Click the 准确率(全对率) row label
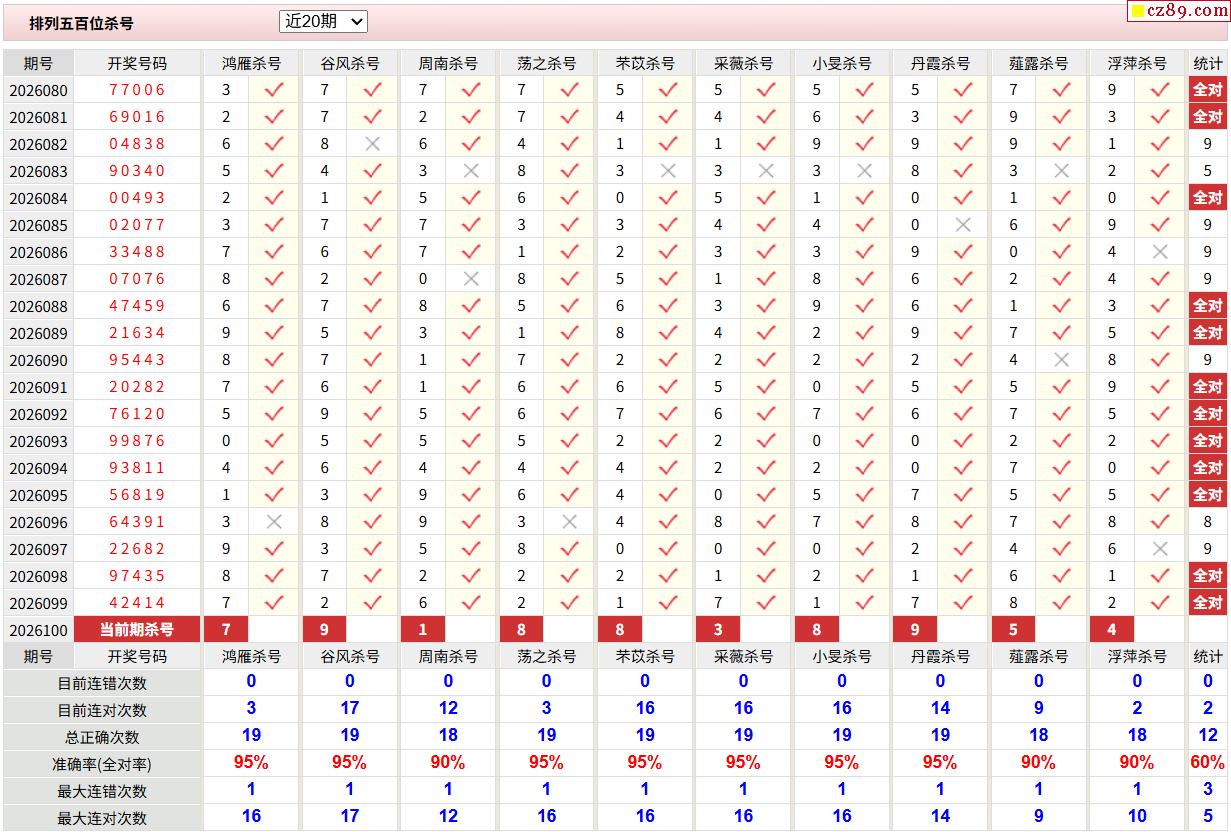 coord(102,764)
